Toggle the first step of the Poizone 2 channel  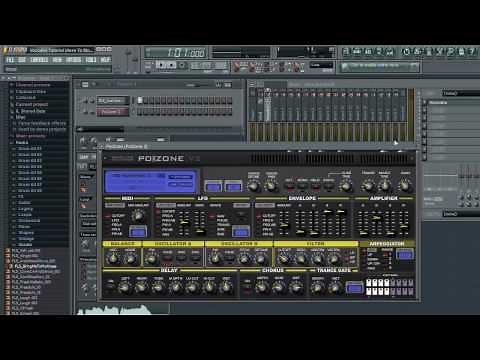click(x=140, y=112)
